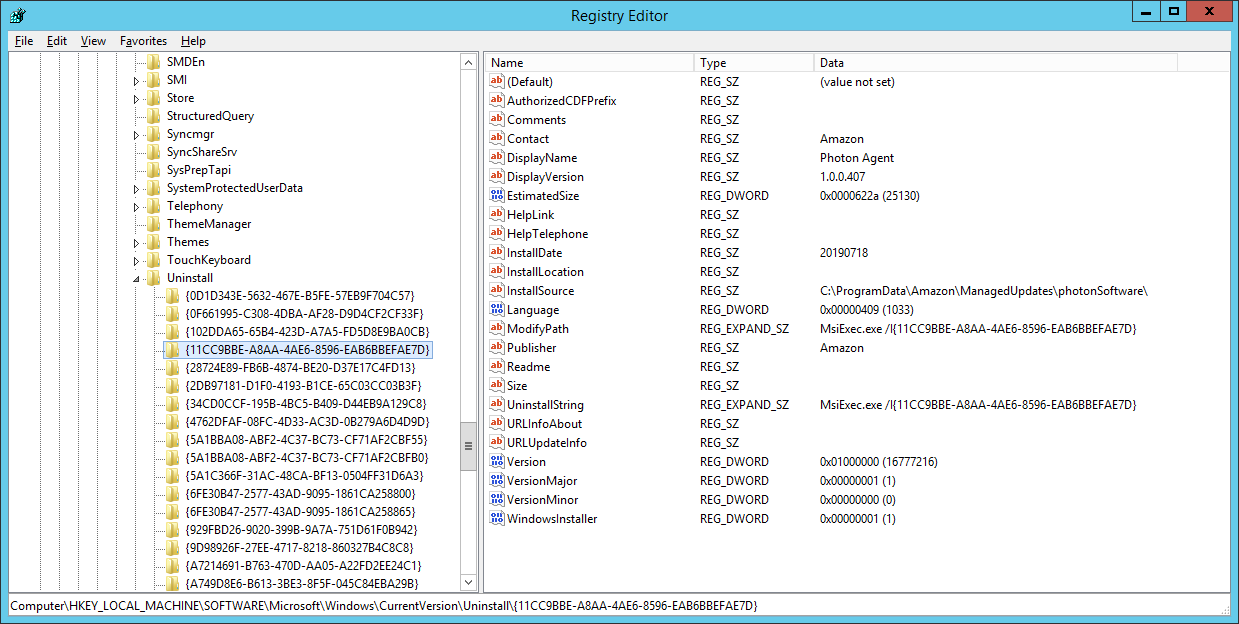1239x624 pixels.
Task: Click the tree scrollbar up arrow
Action: coord(468,62)
